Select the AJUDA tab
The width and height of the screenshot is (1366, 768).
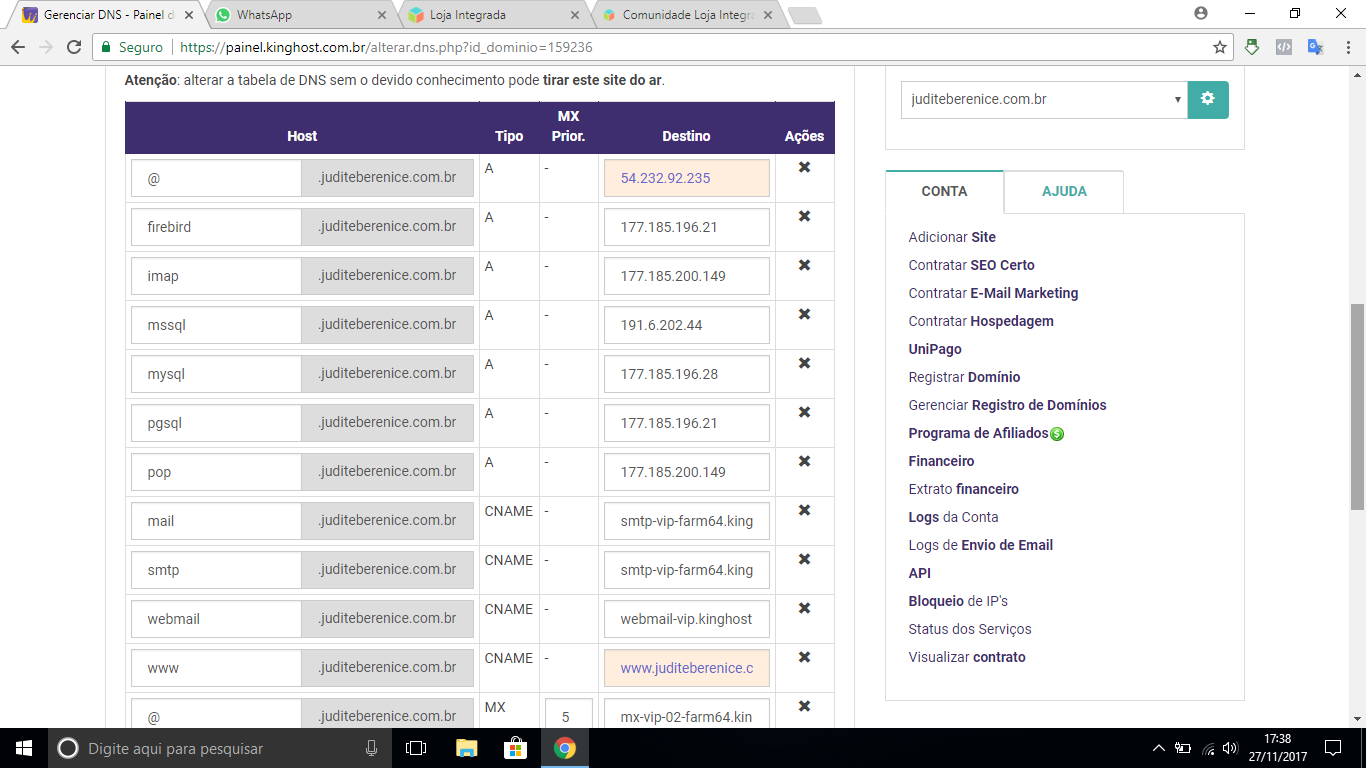1064,191
